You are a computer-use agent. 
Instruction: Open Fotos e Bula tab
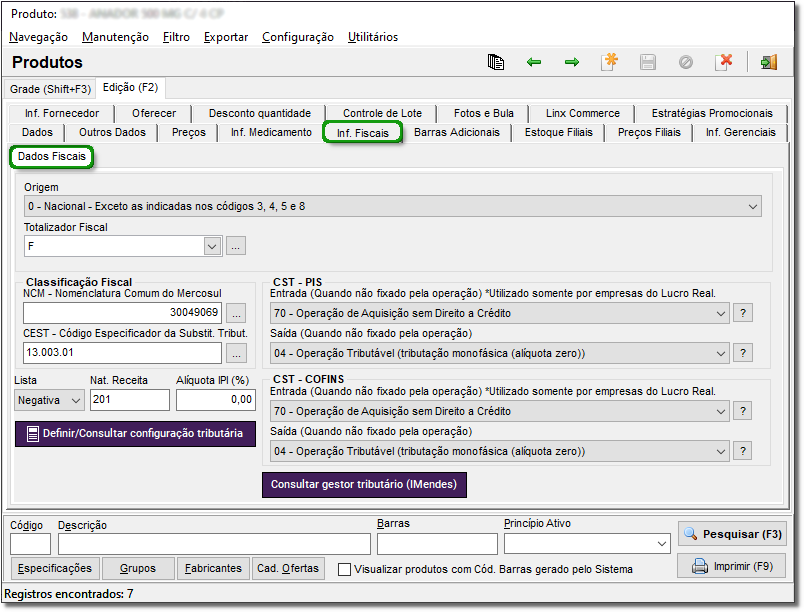tap(484, 113)
